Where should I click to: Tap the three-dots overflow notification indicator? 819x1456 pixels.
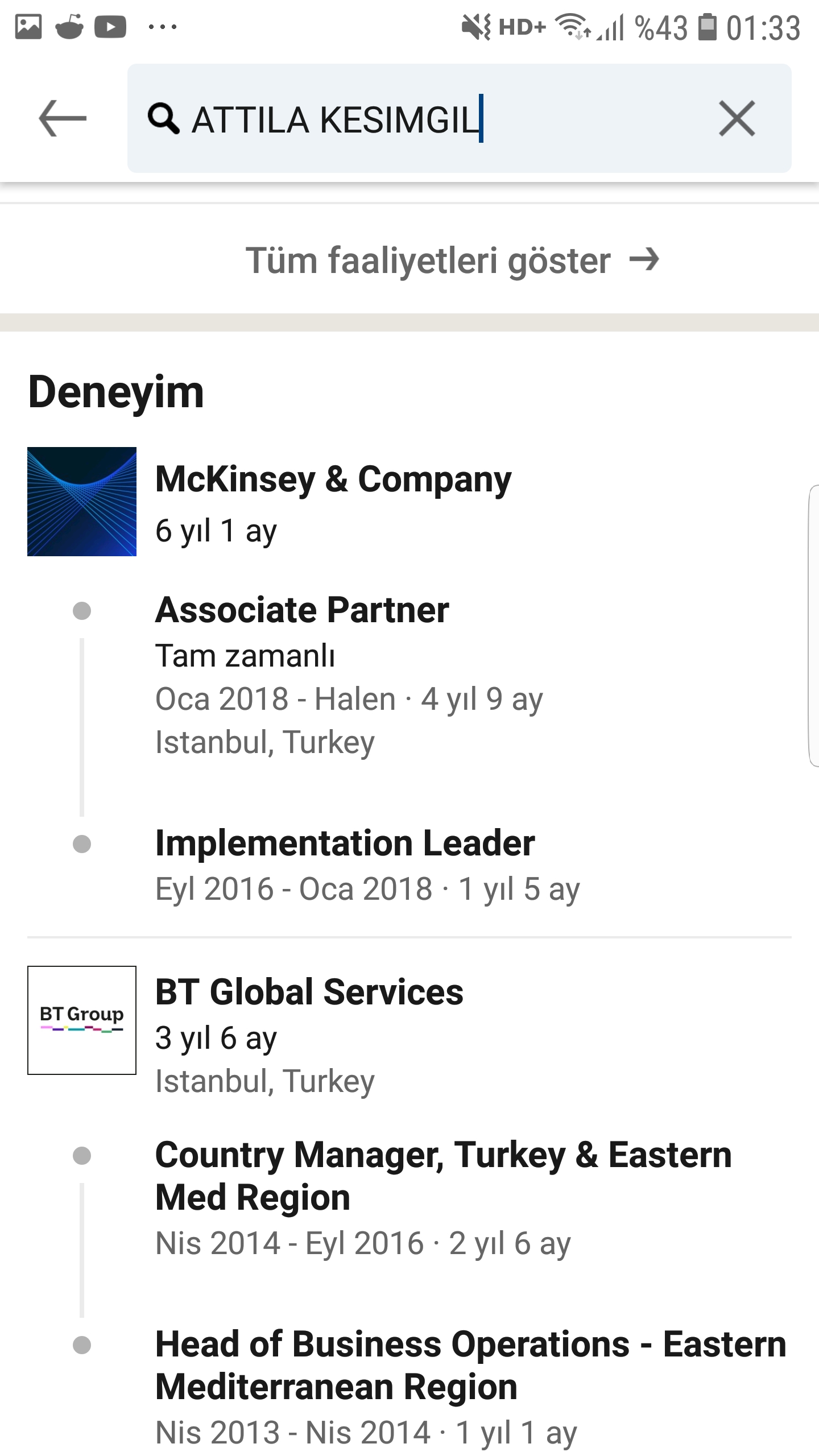click(x=163, y=27)
